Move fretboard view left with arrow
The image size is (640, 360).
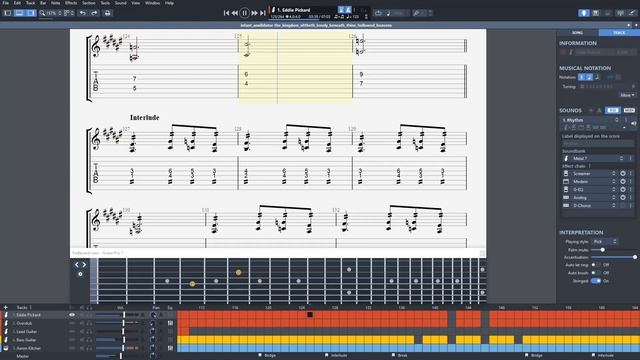76,265
